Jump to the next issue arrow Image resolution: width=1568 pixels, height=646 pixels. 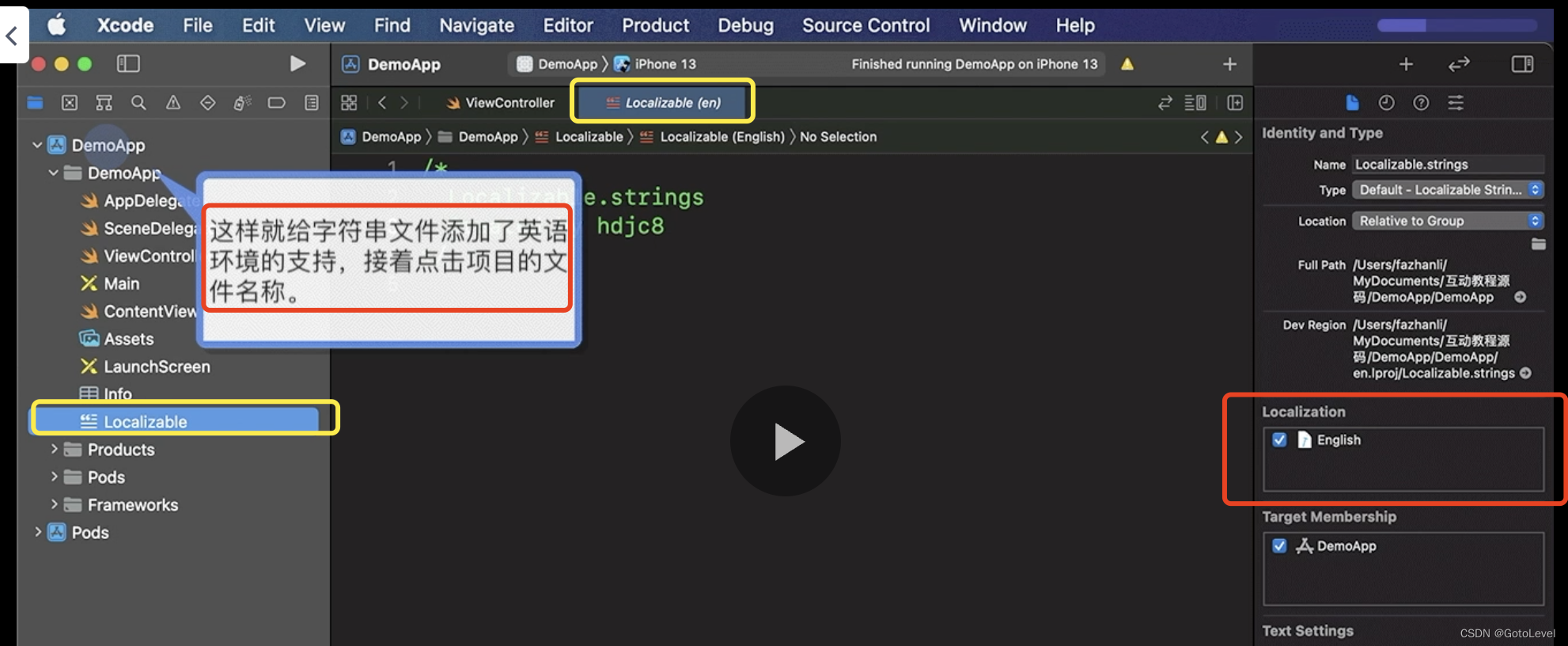coord(1239,137)
